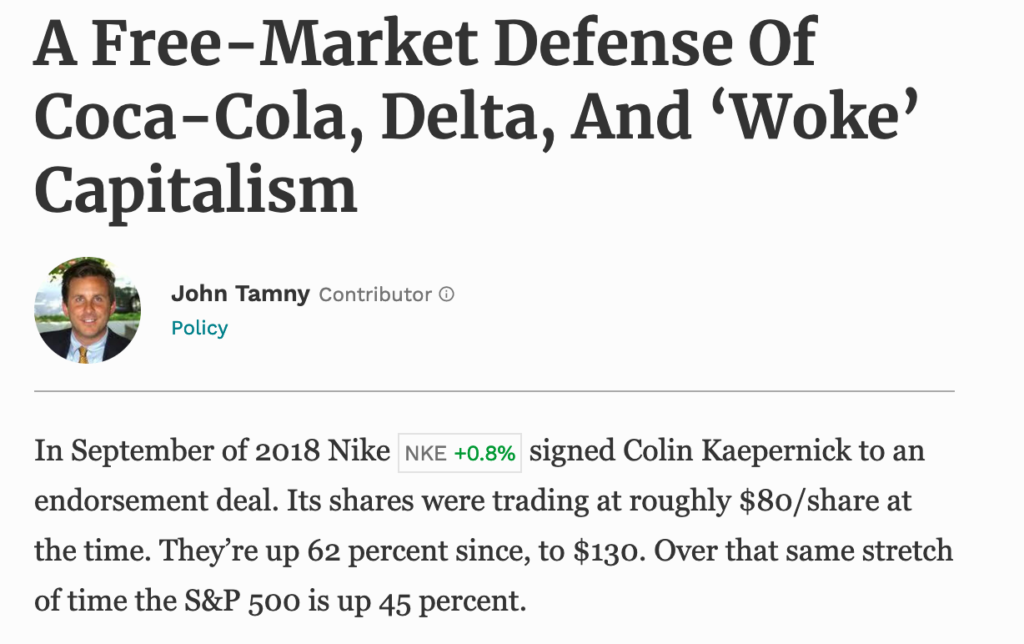Select the NKE stock ticker badge
This screenshot has height=644, width=1024.
(460, 453)
